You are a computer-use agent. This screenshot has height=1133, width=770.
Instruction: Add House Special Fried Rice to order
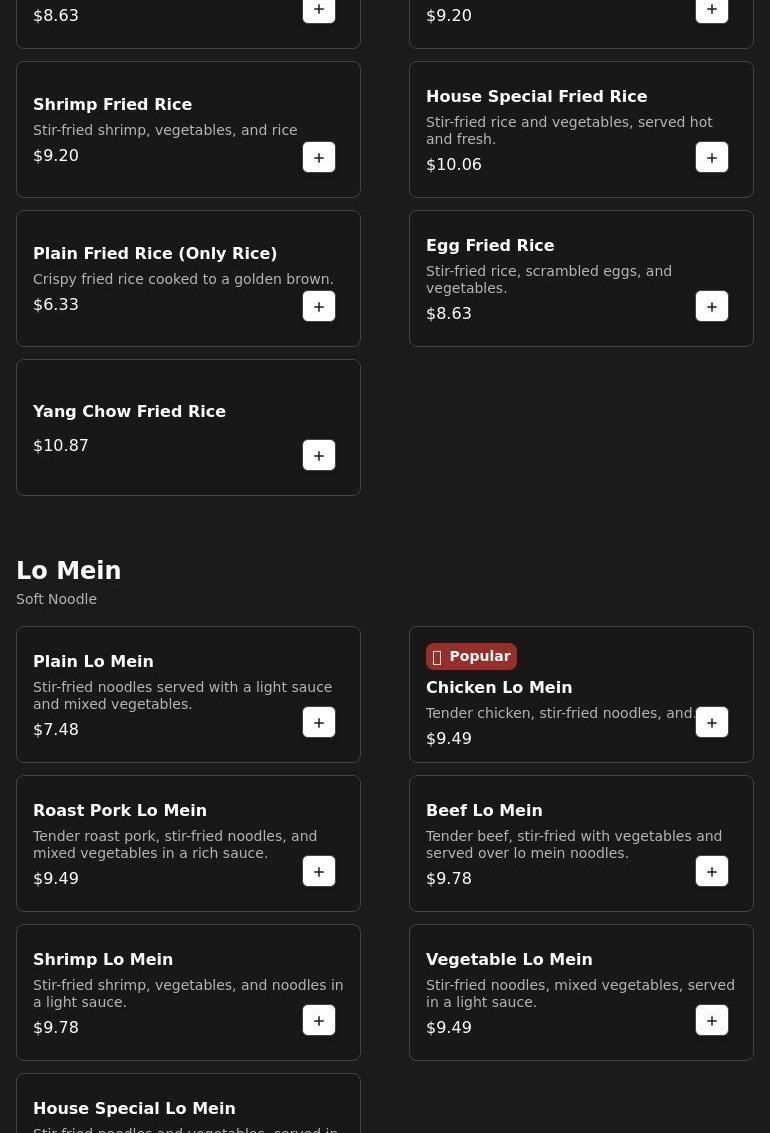[x=712, y=157]
